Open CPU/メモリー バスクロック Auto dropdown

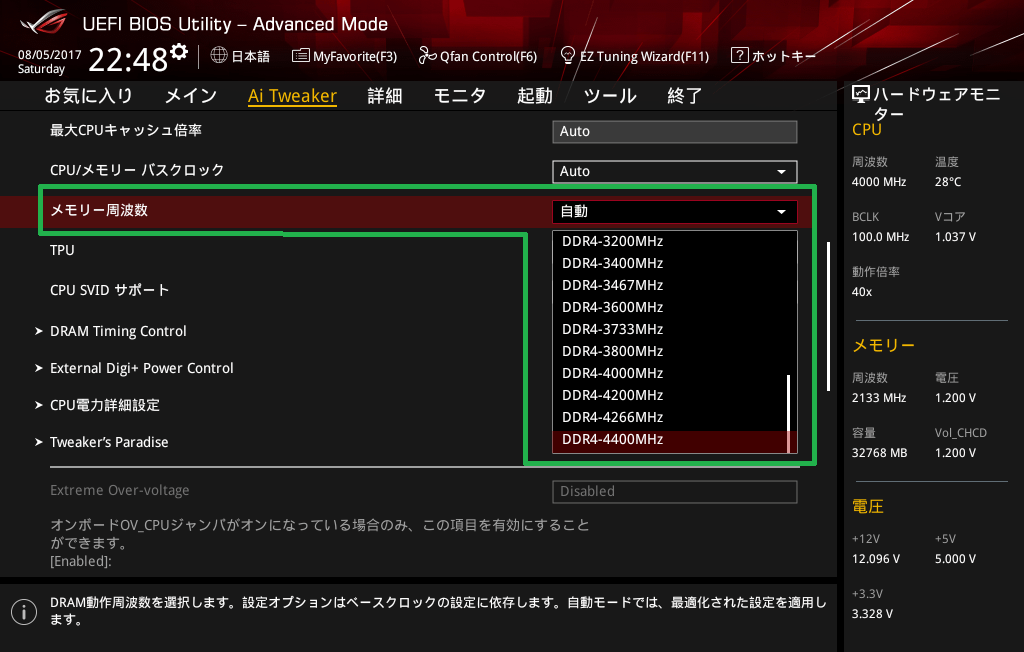[675, 171]
